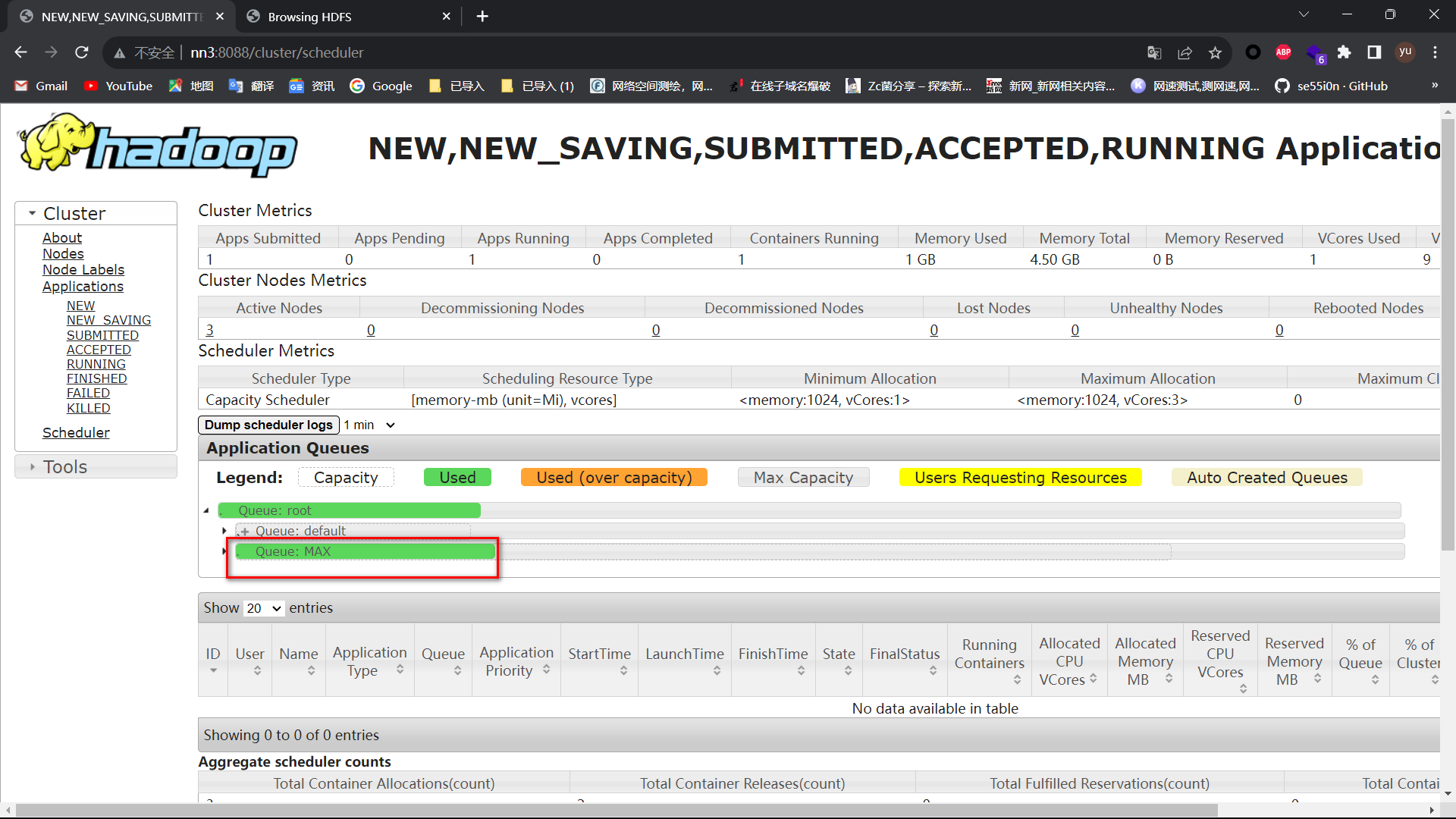Screen dimensions: 1456x819
Task: Click the Hadoop elephant logo
Action: 158,145
